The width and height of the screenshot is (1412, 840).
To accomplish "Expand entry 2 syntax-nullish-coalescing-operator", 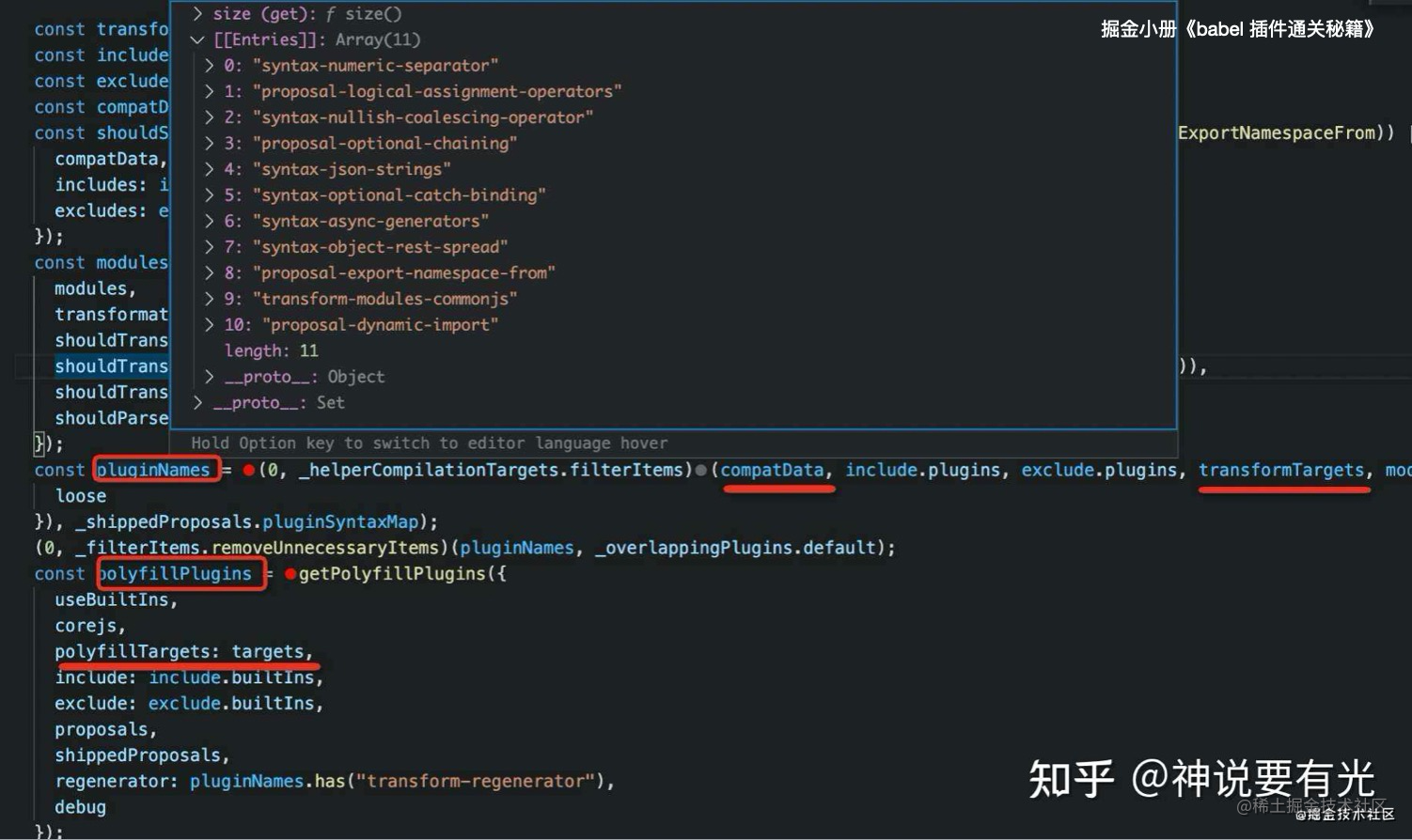I will [x=210, y=117].
